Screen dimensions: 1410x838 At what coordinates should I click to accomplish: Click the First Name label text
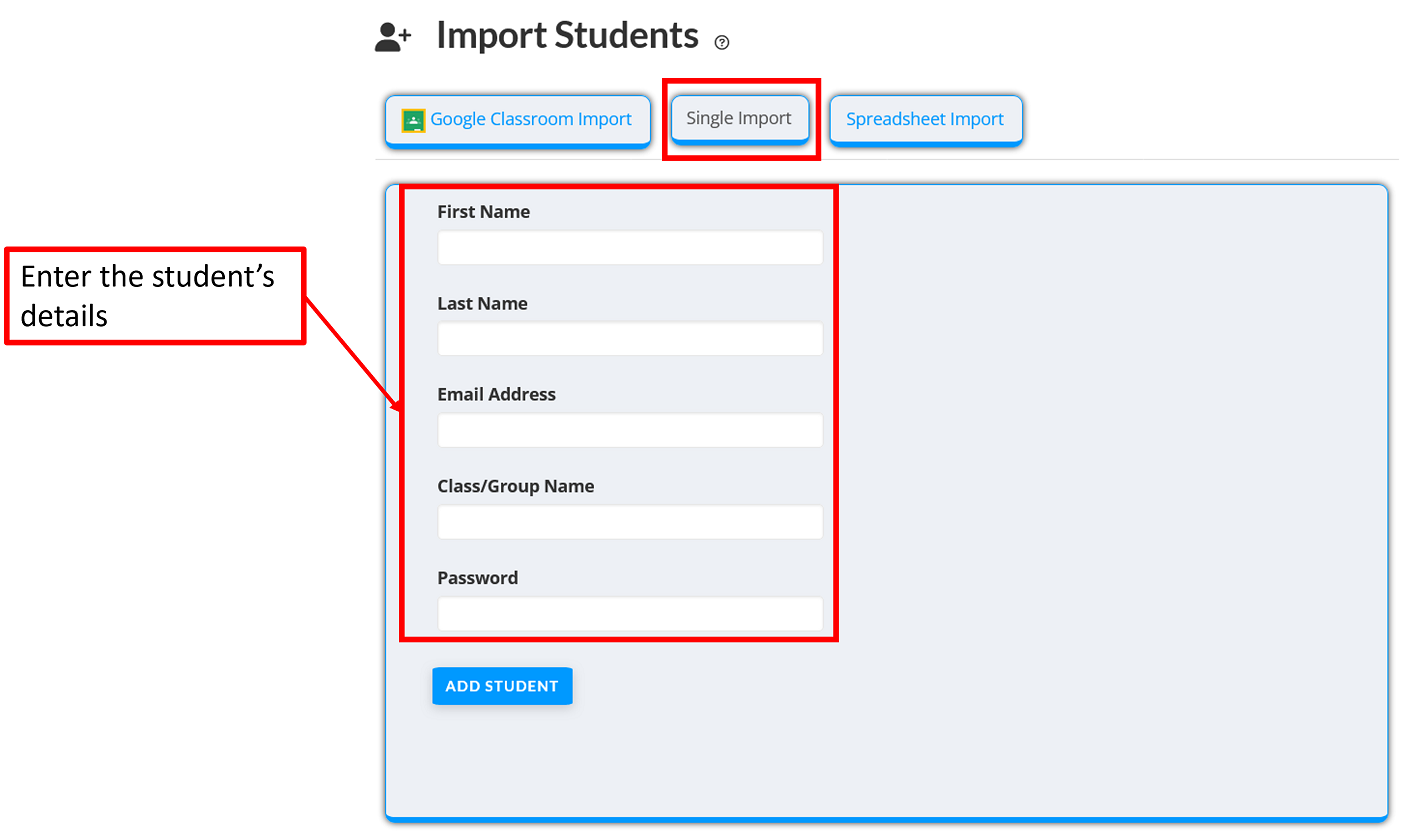(484, 212)
